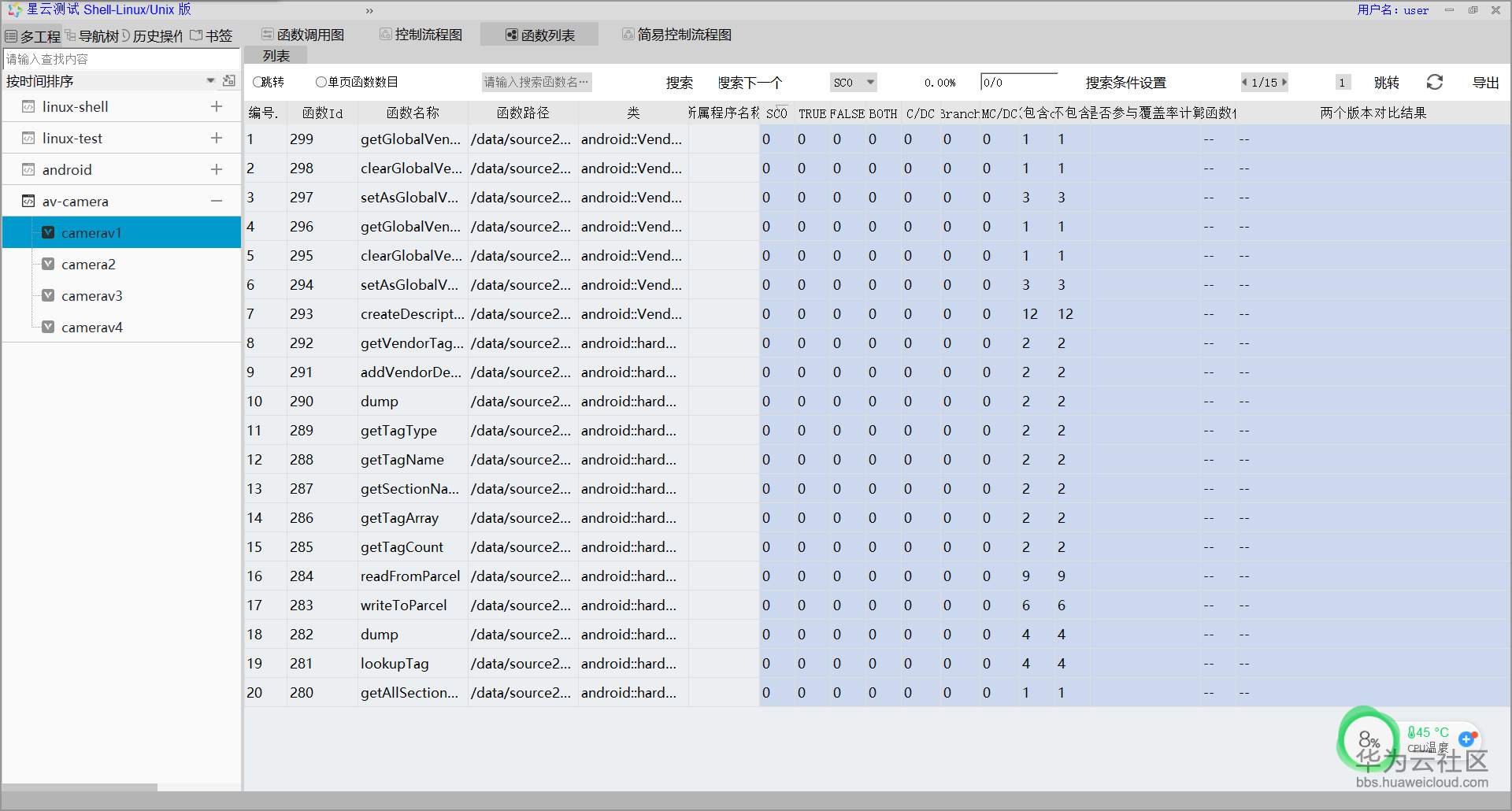This screenshot has width=1512, height=811.
Task: Go to next page with the right arrow
Action: point(1284,82)
